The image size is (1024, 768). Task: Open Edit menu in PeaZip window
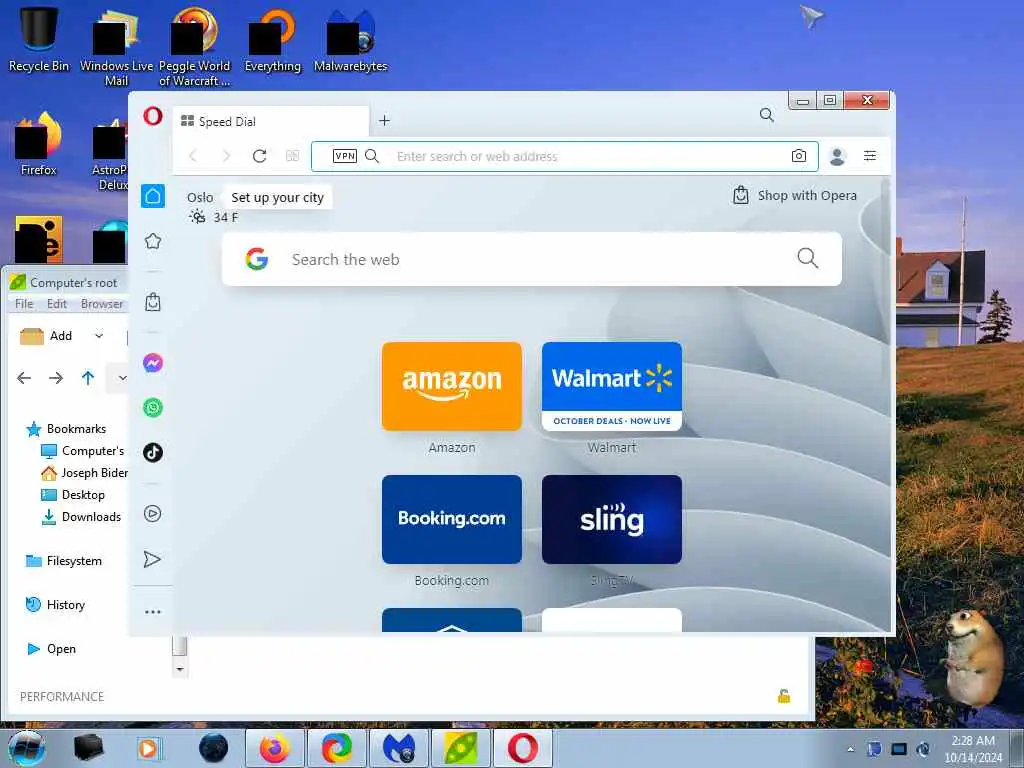tap(57, 304)
